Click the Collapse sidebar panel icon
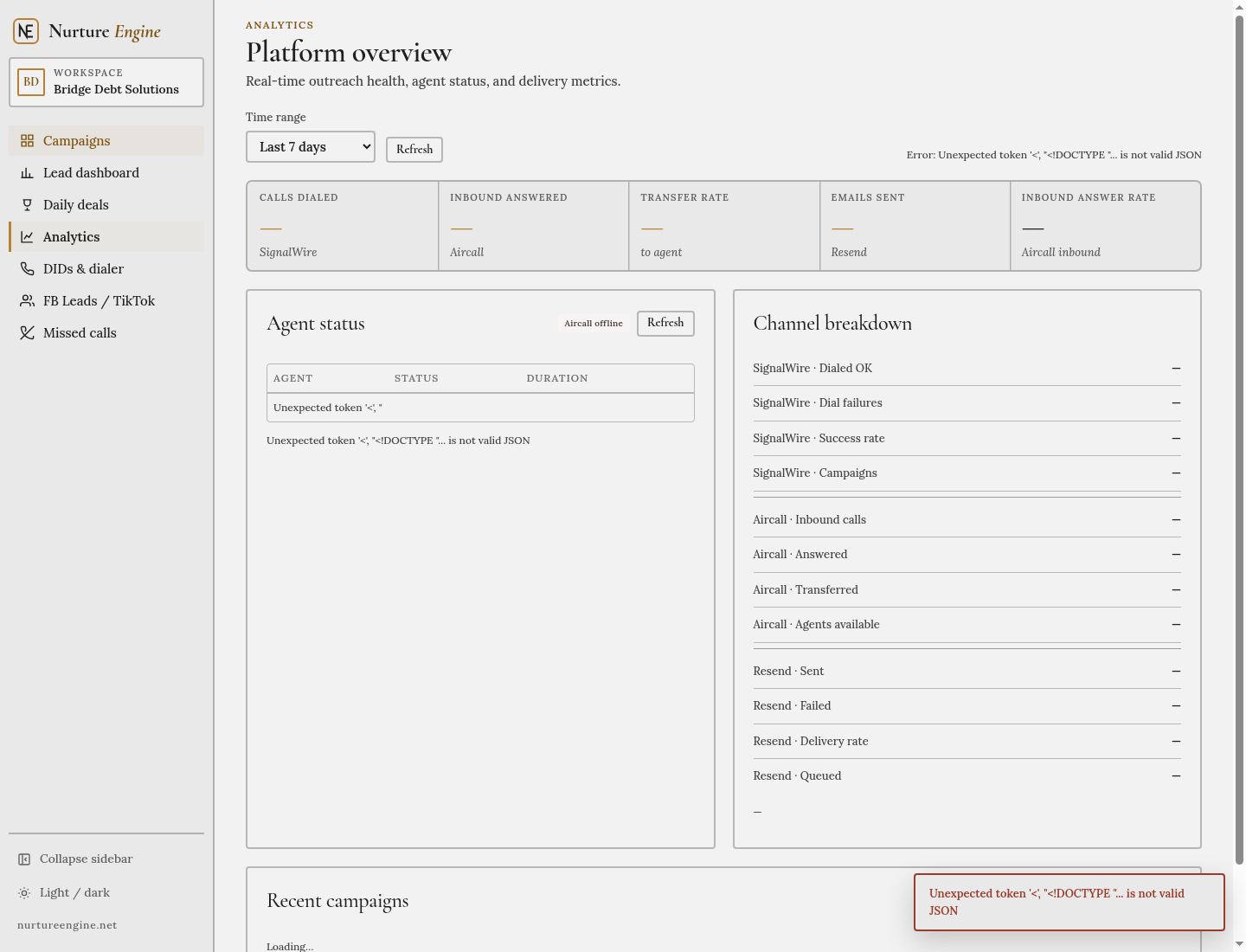Image resolution: width=1246 pixels, height=952 pixels. pyautogui.click(x=24, y=859)
